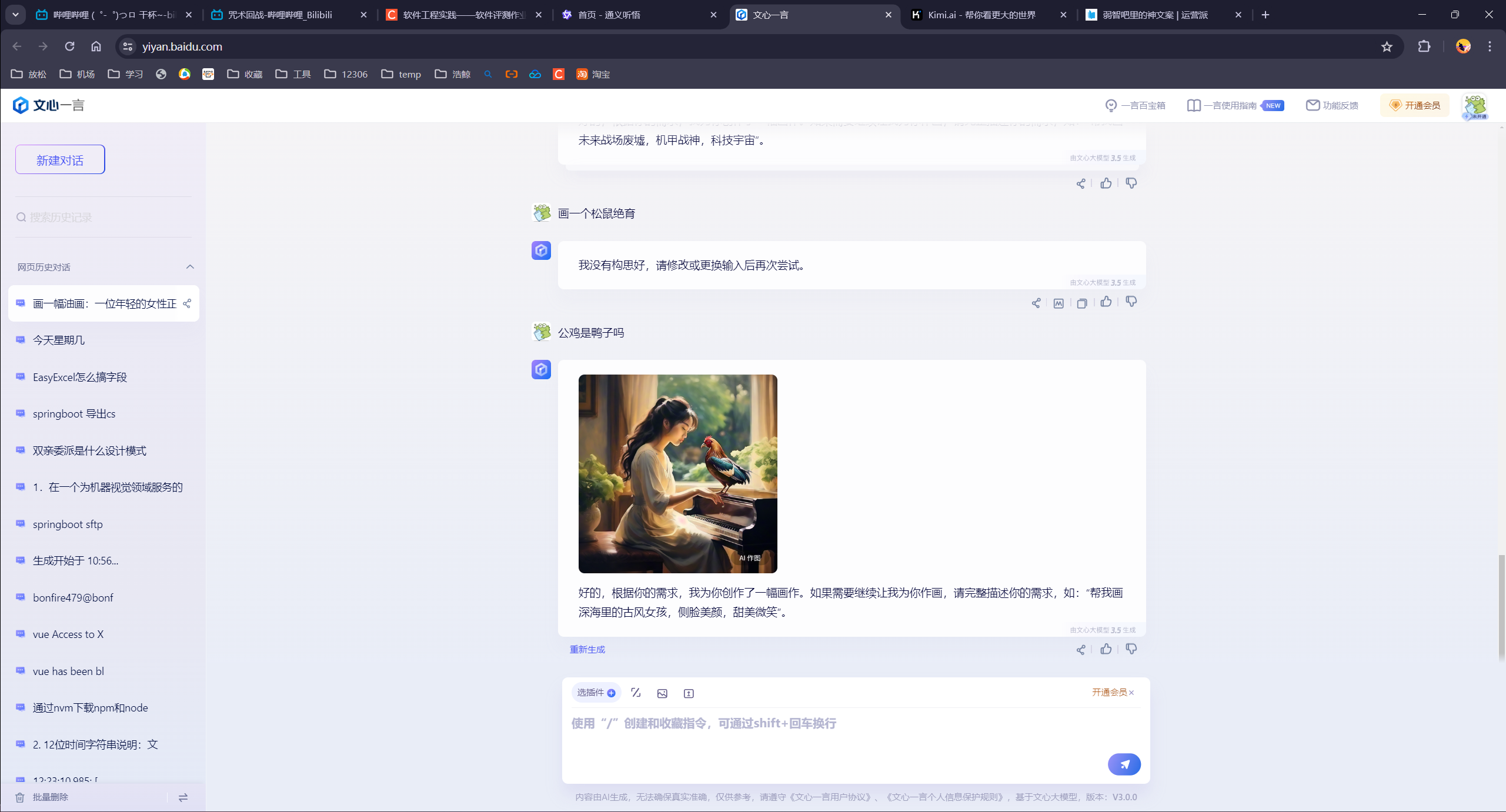Open the 放松 bookmark folder
The image size is (1506, 812).
click(29, 74)
